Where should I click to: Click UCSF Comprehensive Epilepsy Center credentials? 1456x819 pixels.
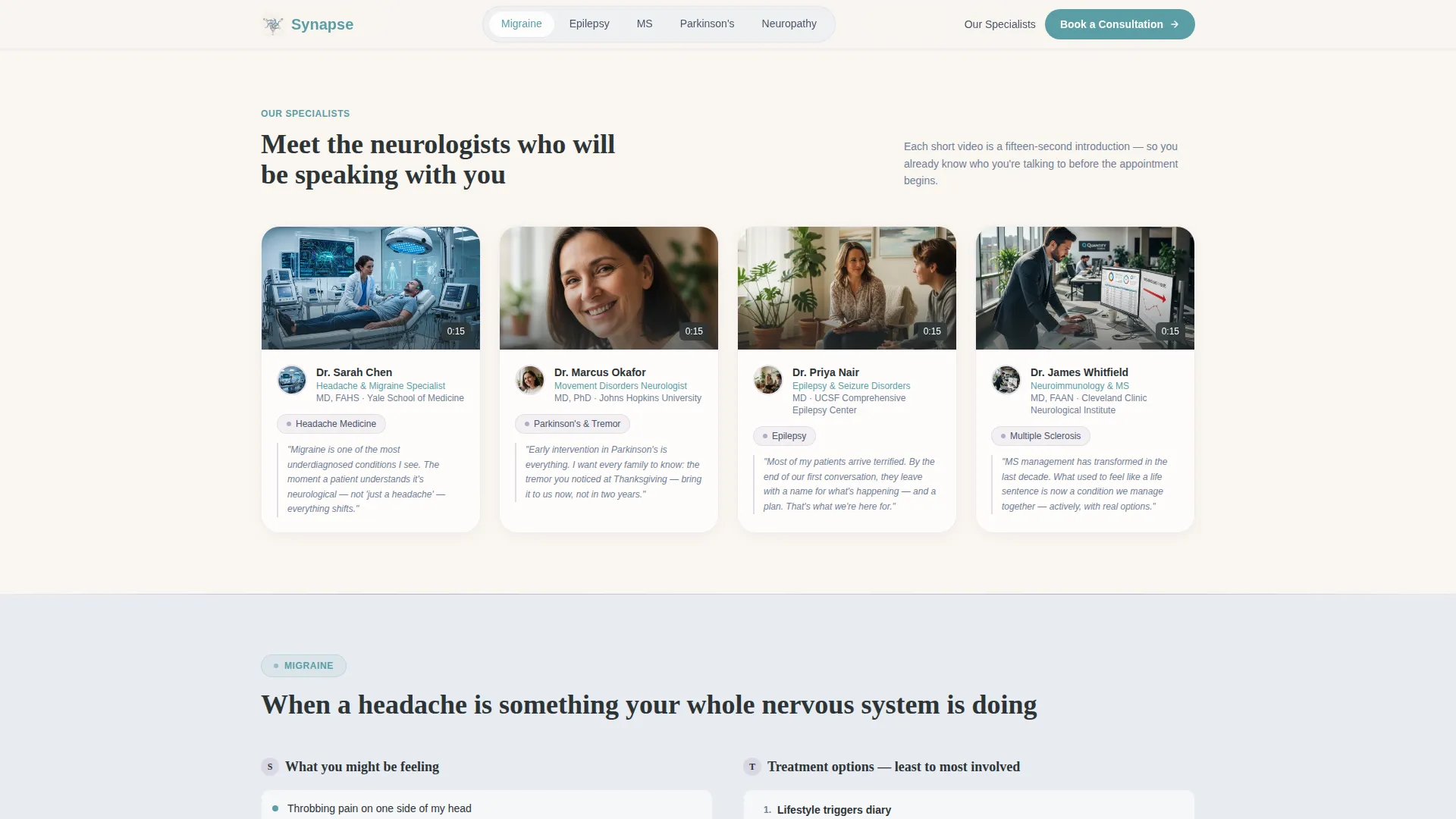point(849,404)
